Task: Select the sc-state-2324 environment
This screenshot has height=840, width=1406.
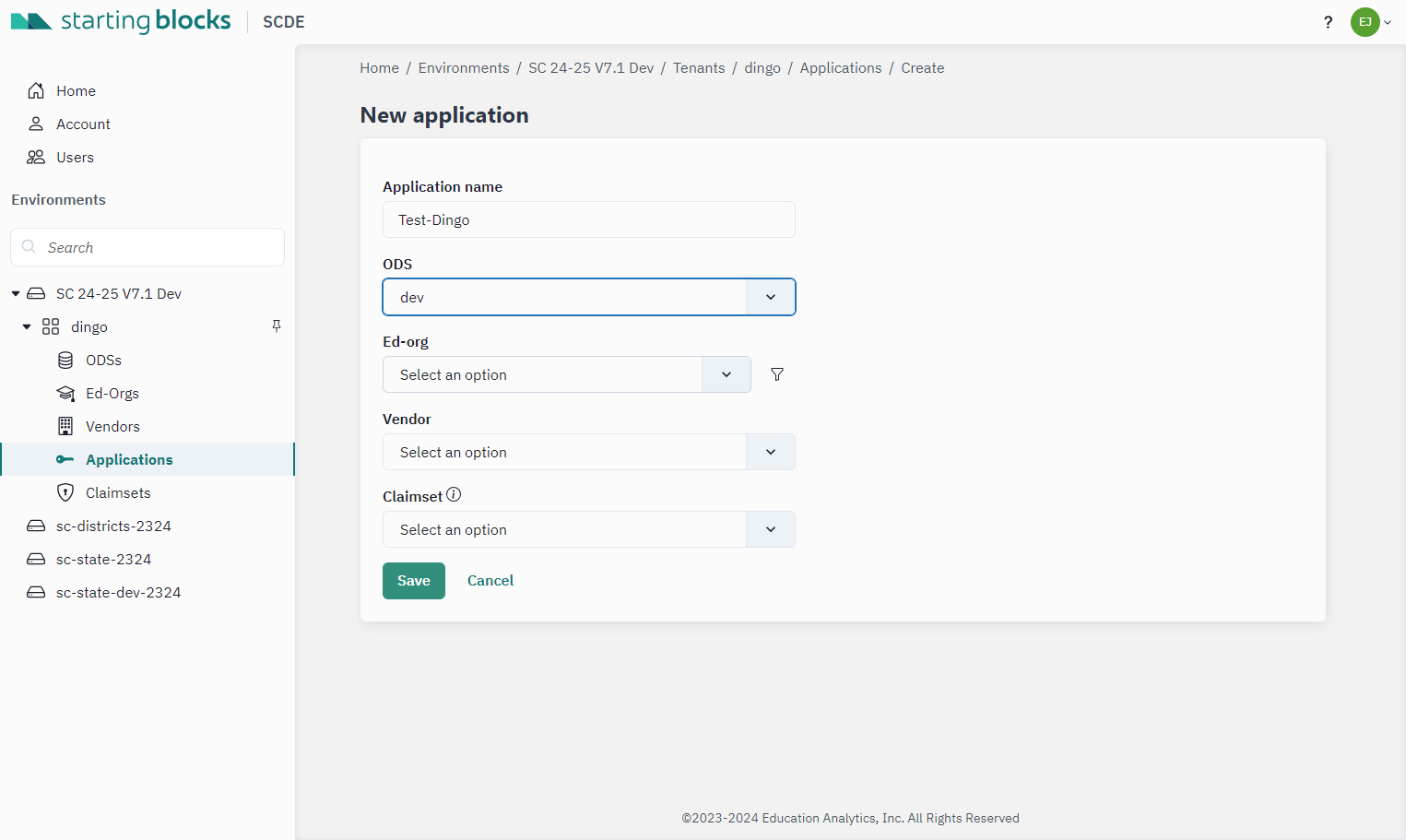Action: coord(103,559)
